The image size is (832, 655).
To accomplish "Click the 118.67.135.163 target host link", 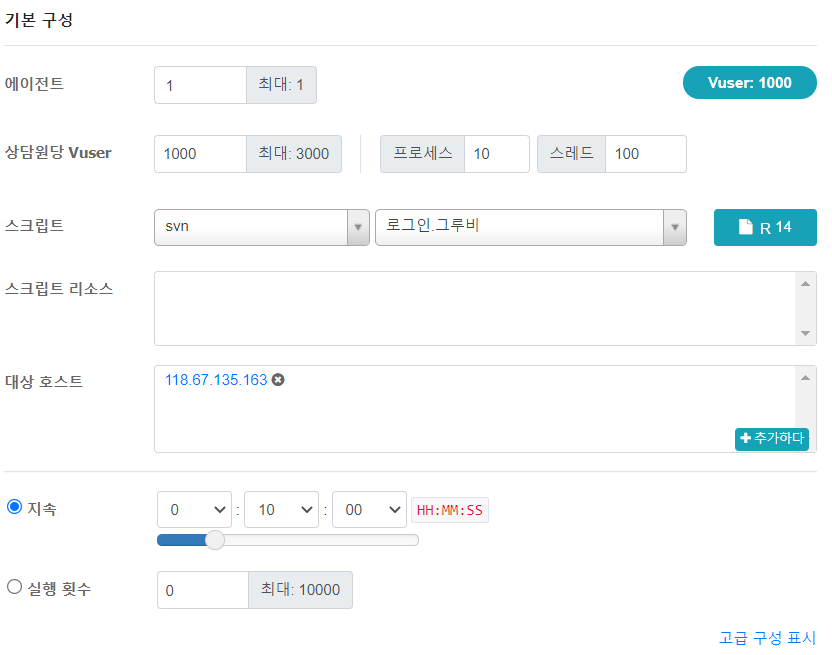I will click(216, 380).
